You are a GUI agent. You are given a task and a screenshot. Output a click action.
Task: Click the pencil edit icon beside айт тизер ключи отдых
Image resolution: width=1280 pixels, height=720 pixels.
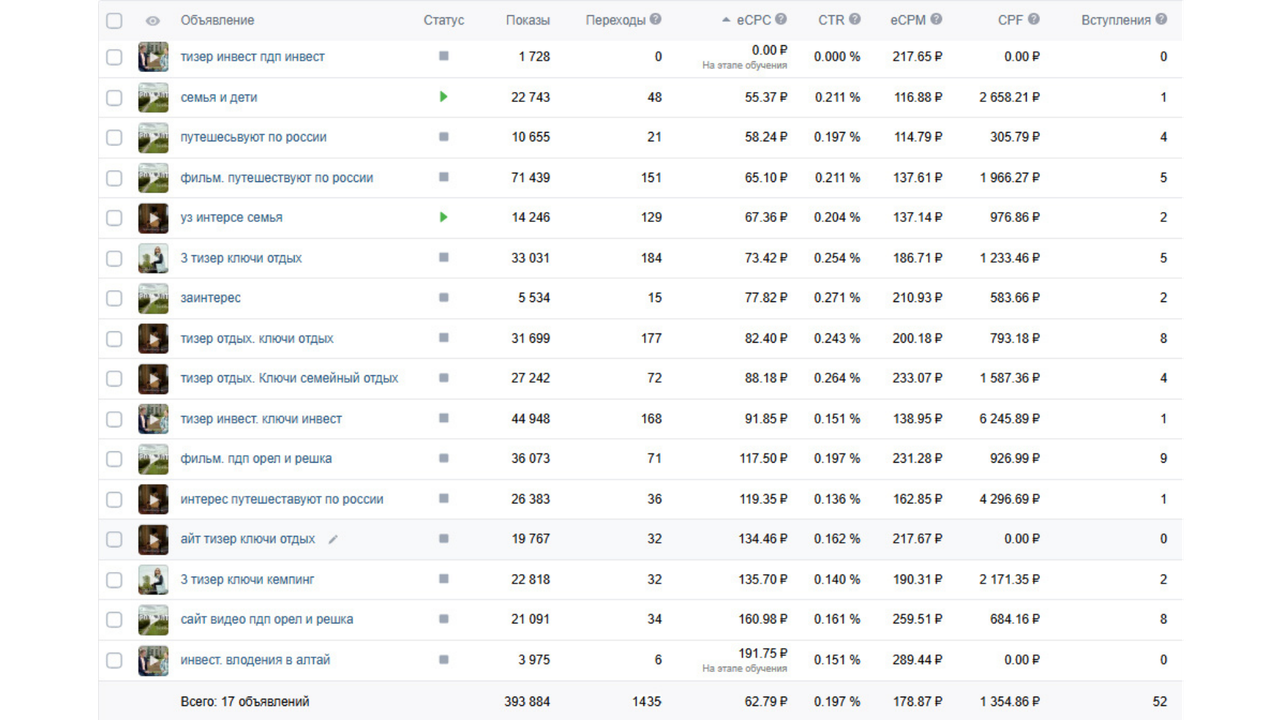(333, 539)
